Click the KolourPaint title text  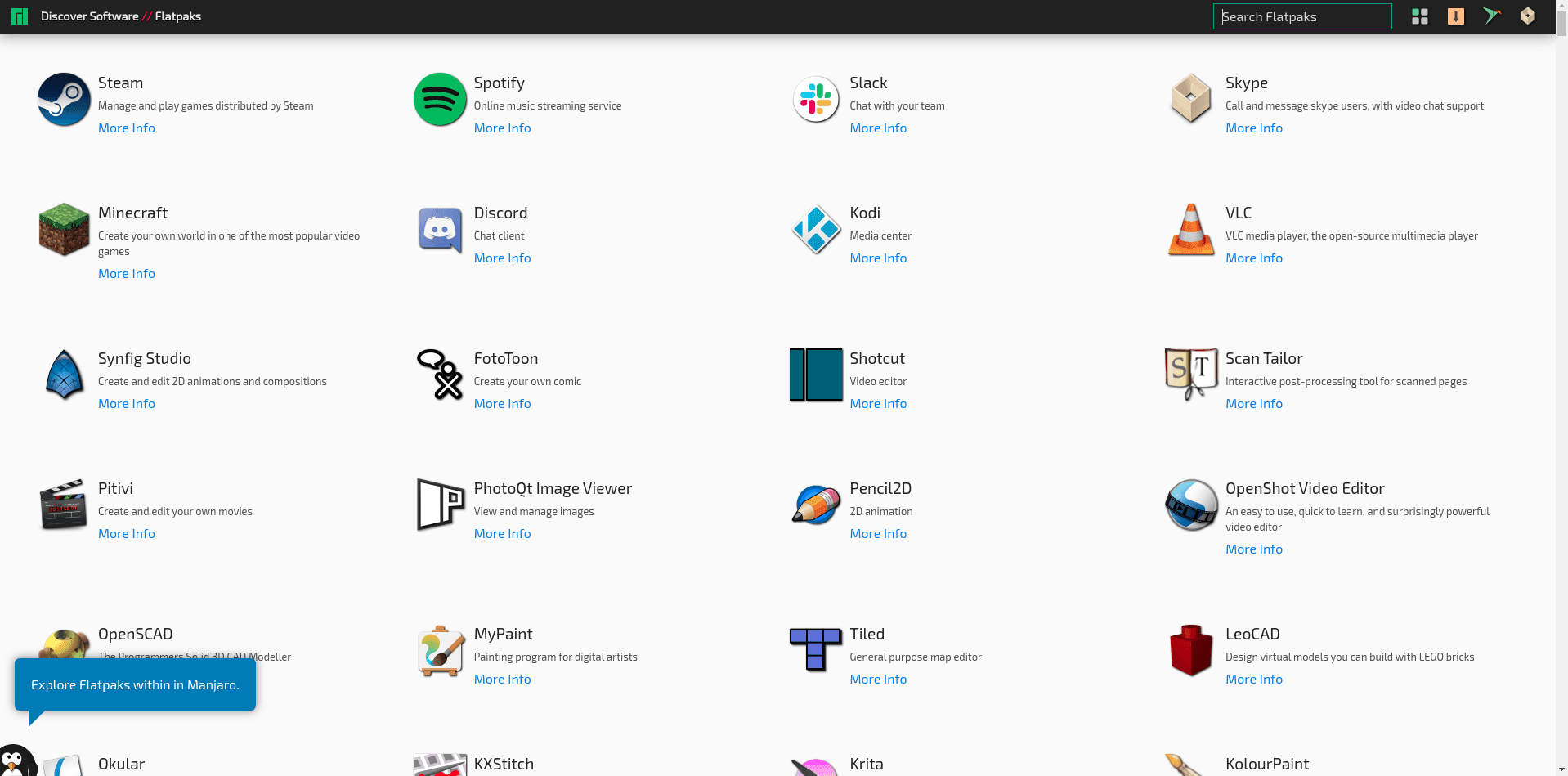(1267, 765)
